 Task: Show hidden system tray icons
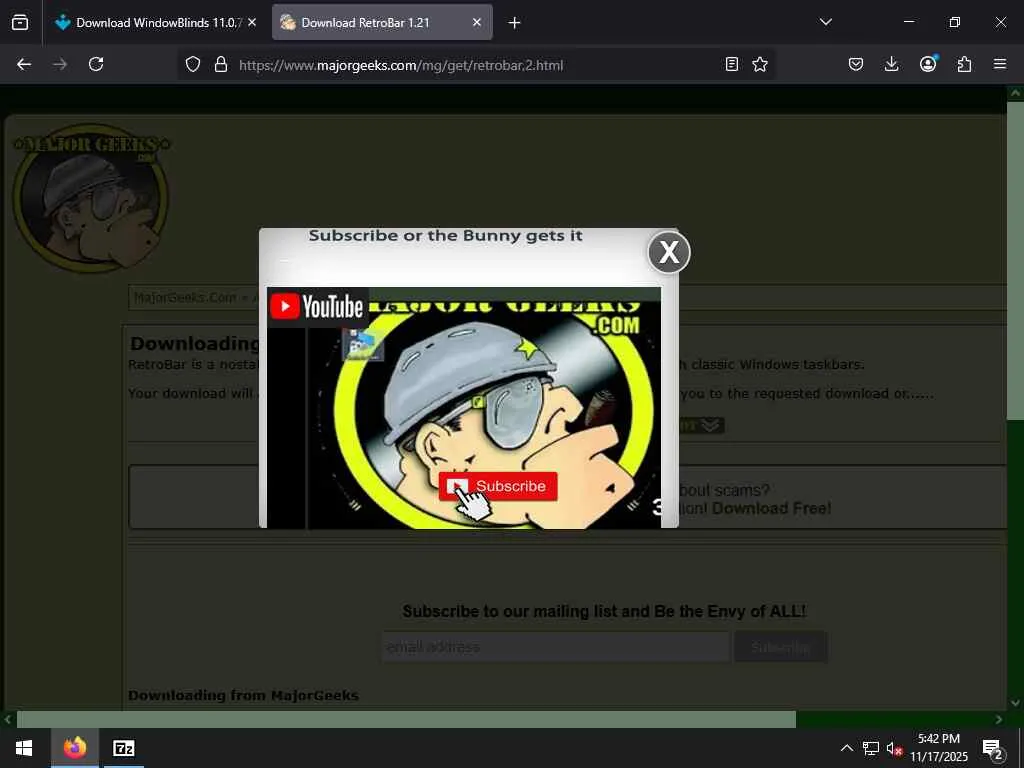[x=846, y=748]
